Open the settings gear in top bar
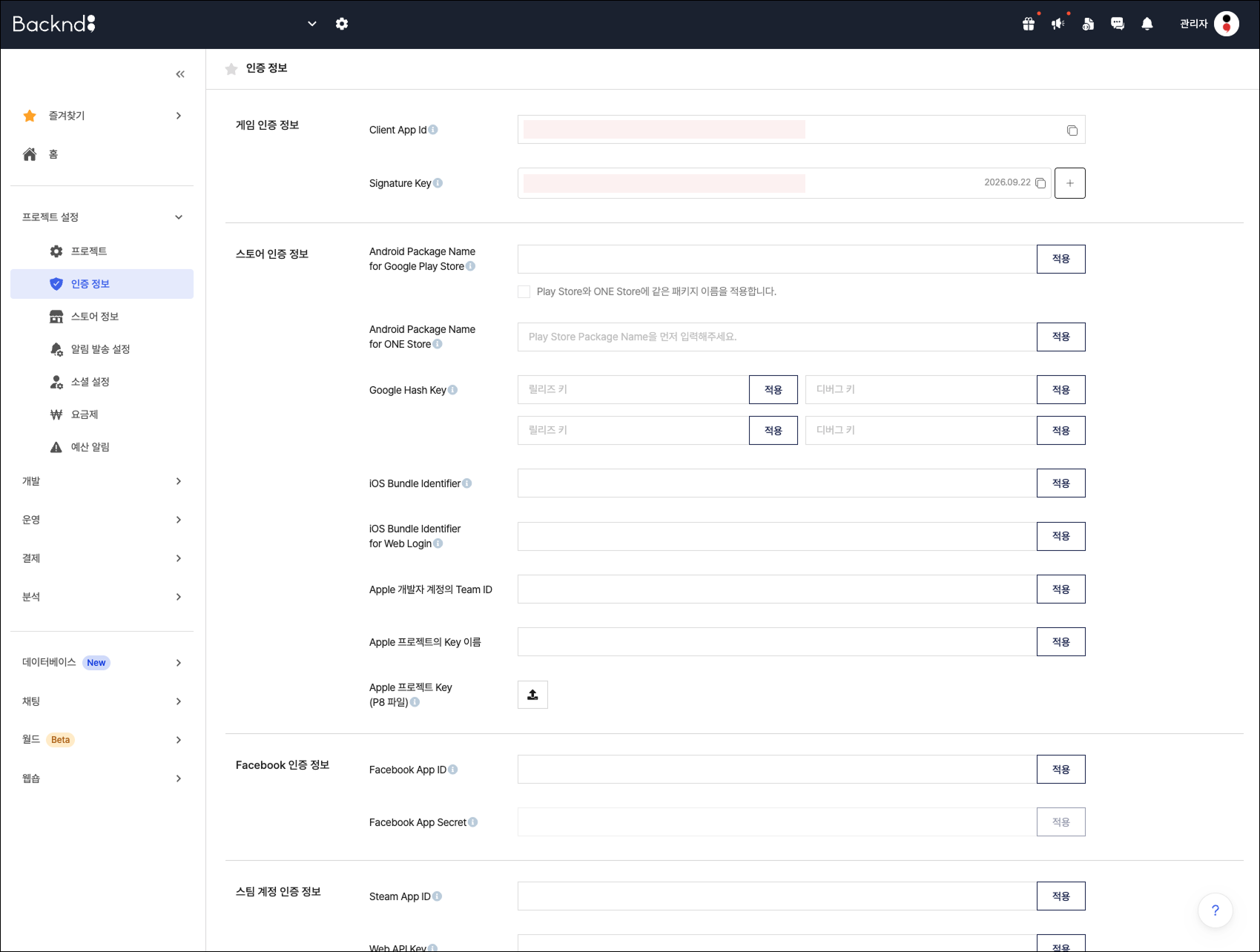1260x952 pixels. pyautogui.click(x=342, y=24)
